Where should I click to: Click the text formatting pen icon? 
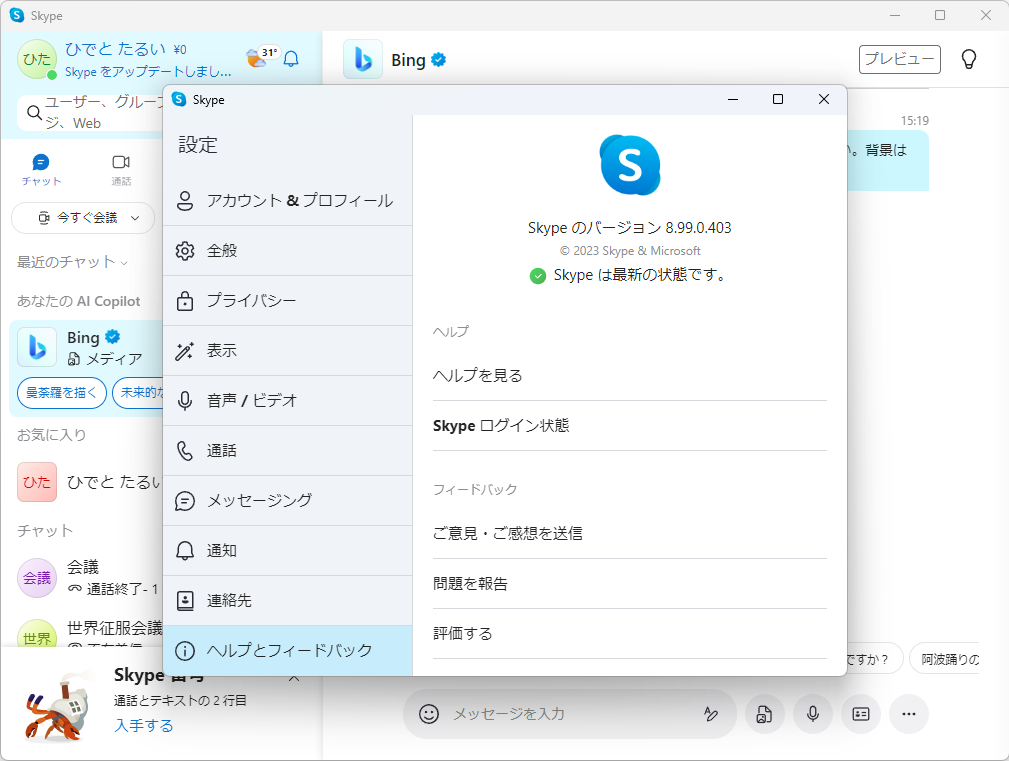tap(712, 714)
